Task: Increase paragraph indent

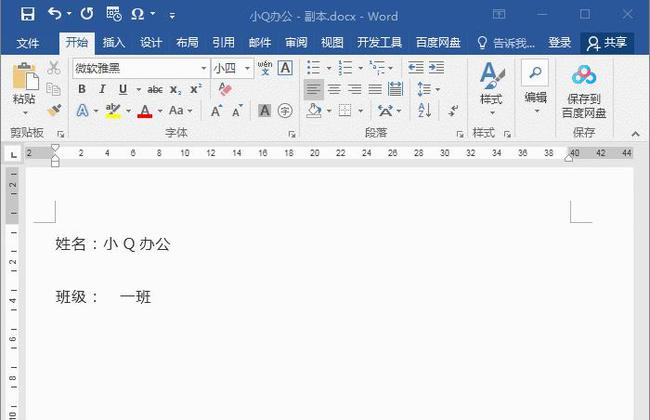Action: (437, 68)
